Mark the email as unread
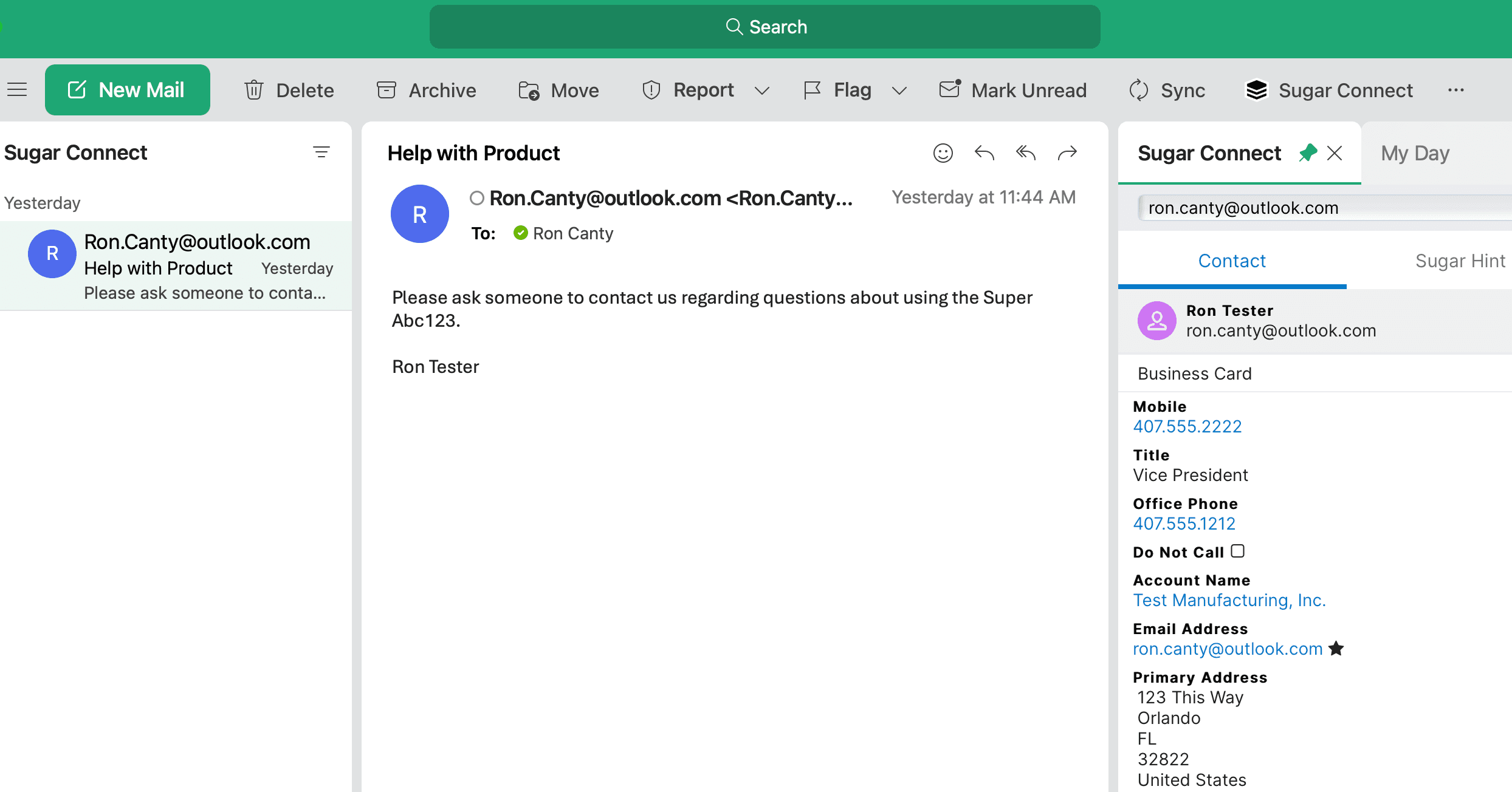This screenshot has width=1512, height=792. [1012, 89]
